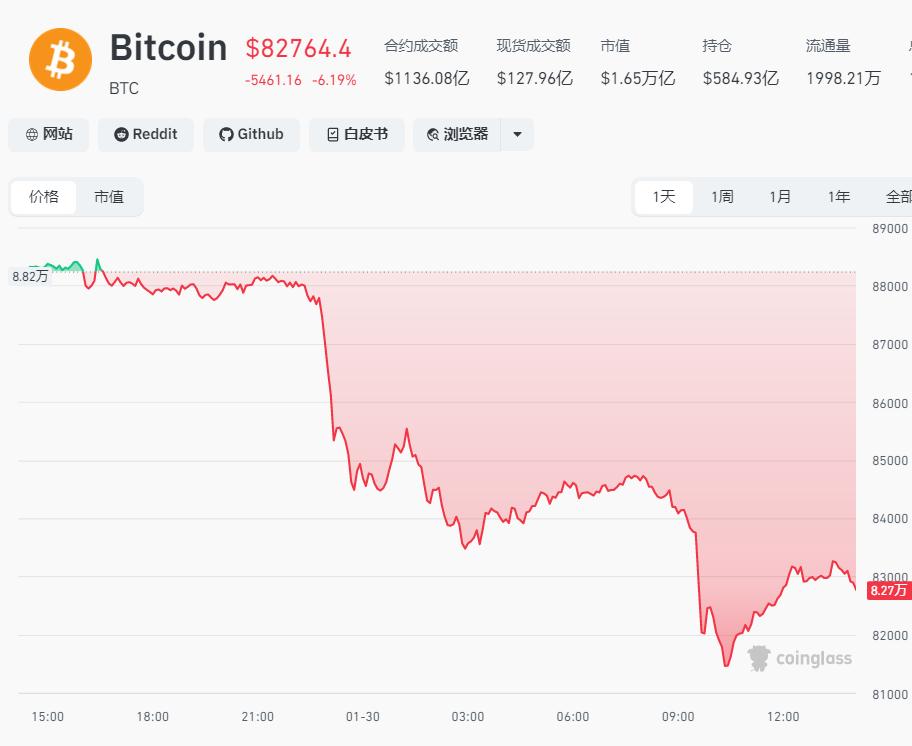Select the 1天 time range
The height and width of the screenshot is (746, 912).
tap(663, 197)
